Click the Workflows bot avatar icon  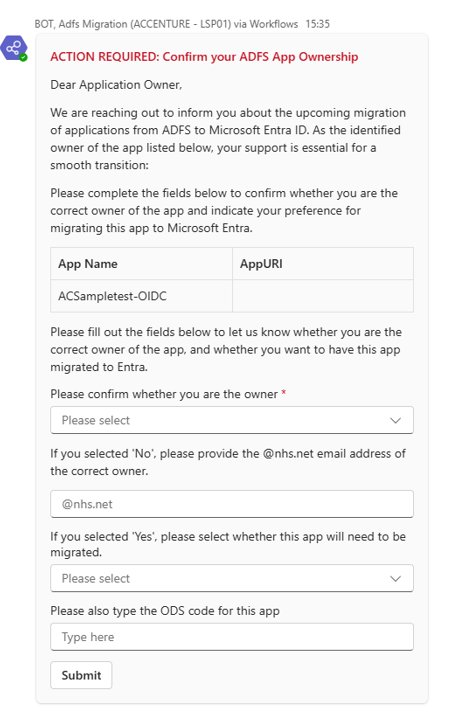click(x=14, y=48)
